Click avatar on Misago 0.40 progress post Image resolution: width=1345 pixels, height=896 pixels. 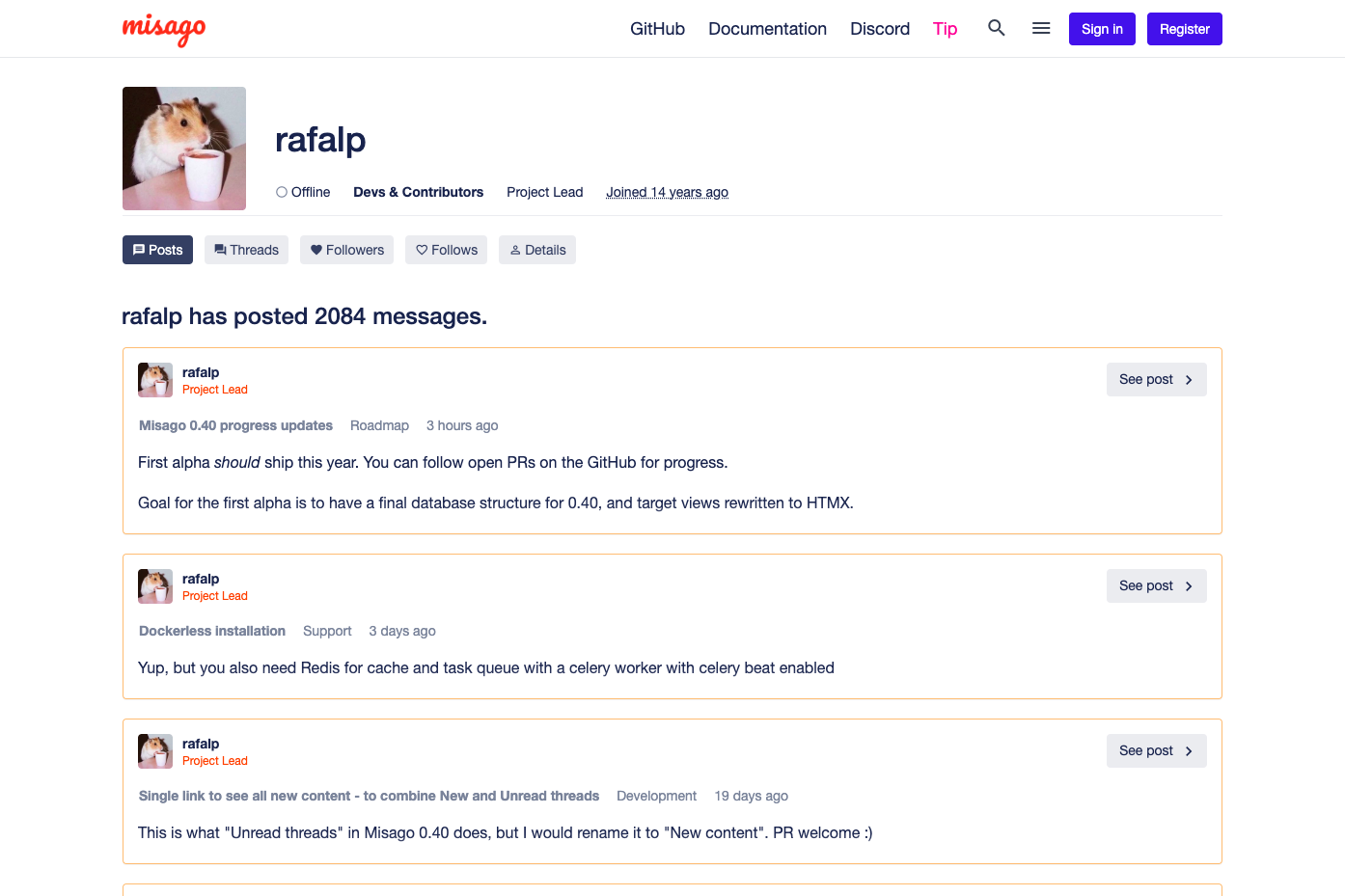(155, 380)
